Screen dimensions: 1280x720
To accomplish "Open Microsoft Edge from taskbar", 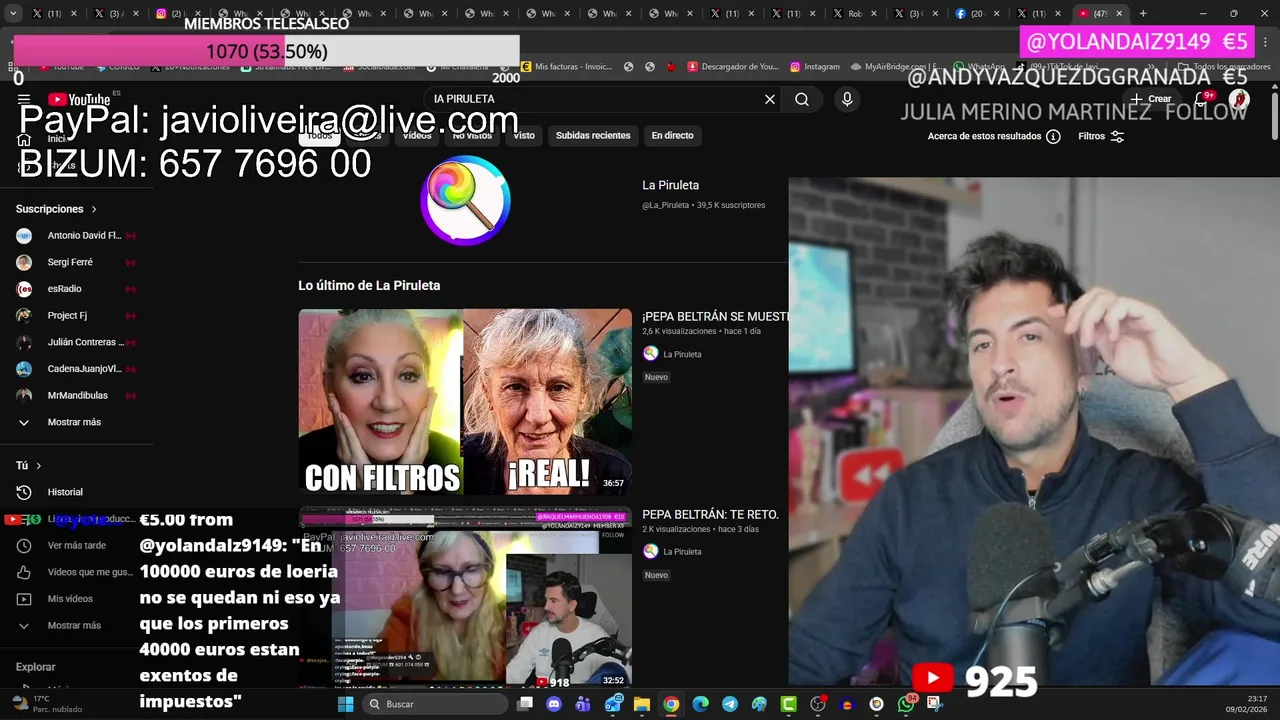I will 700,704.
